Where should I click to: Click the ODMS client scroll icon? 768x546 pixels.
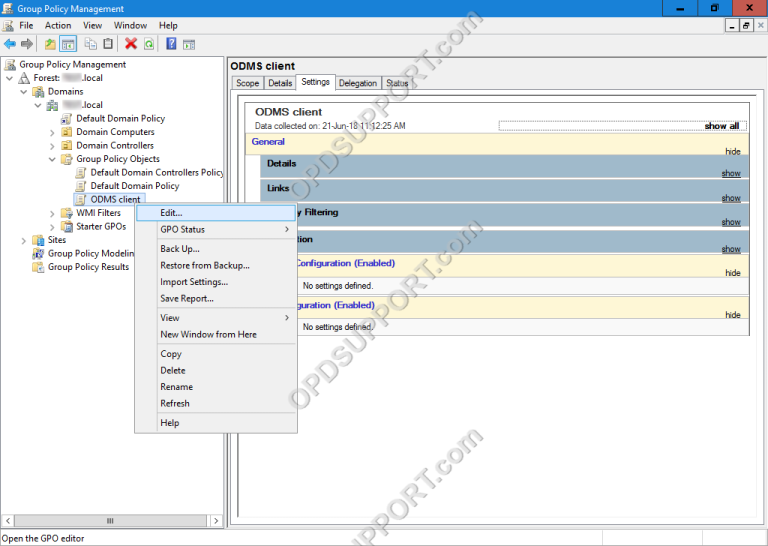[81, 199]
